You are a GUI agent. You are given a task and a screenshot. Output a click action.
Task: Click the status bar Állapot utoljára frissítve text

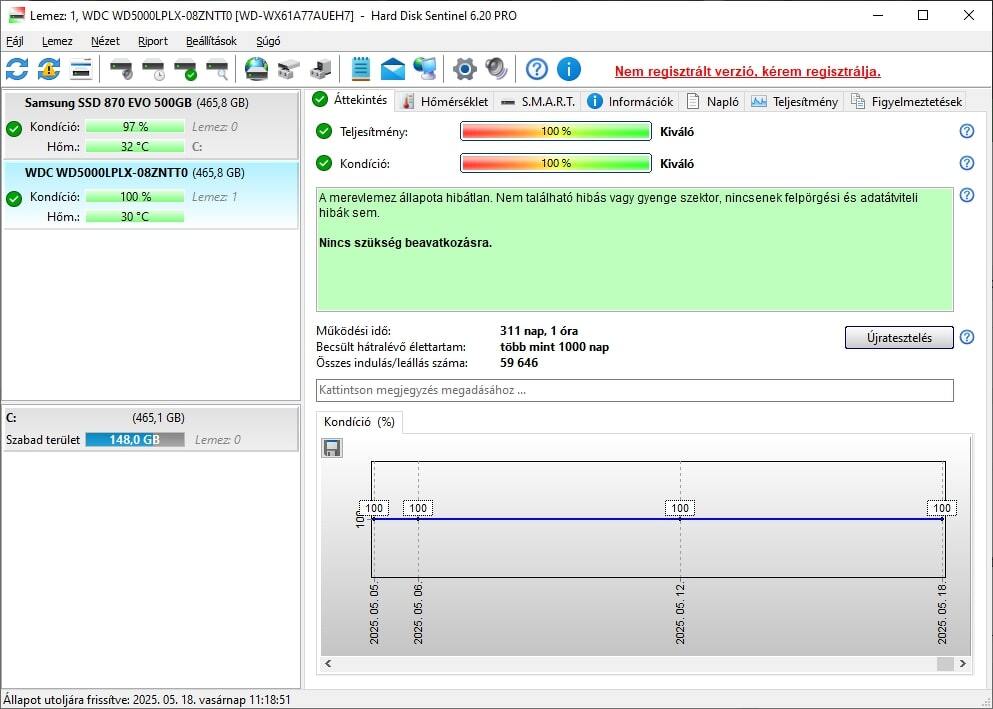click(x=147, y=700)
